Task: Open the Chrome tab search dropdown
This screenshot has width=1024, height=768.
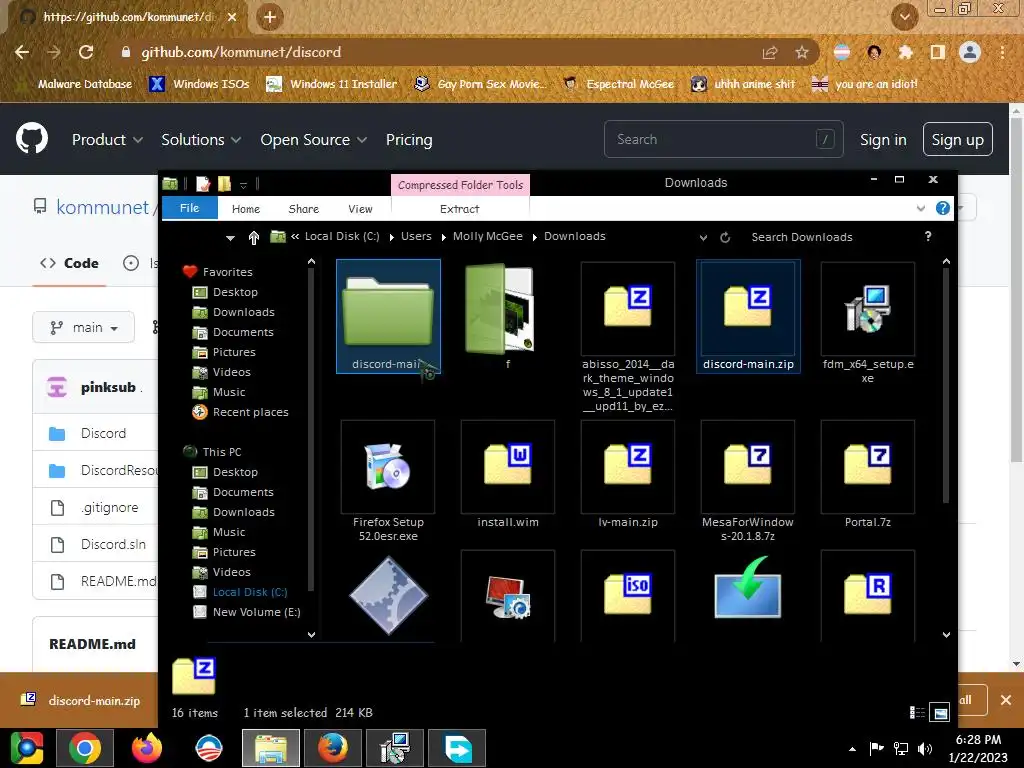Action: (904, 17)
